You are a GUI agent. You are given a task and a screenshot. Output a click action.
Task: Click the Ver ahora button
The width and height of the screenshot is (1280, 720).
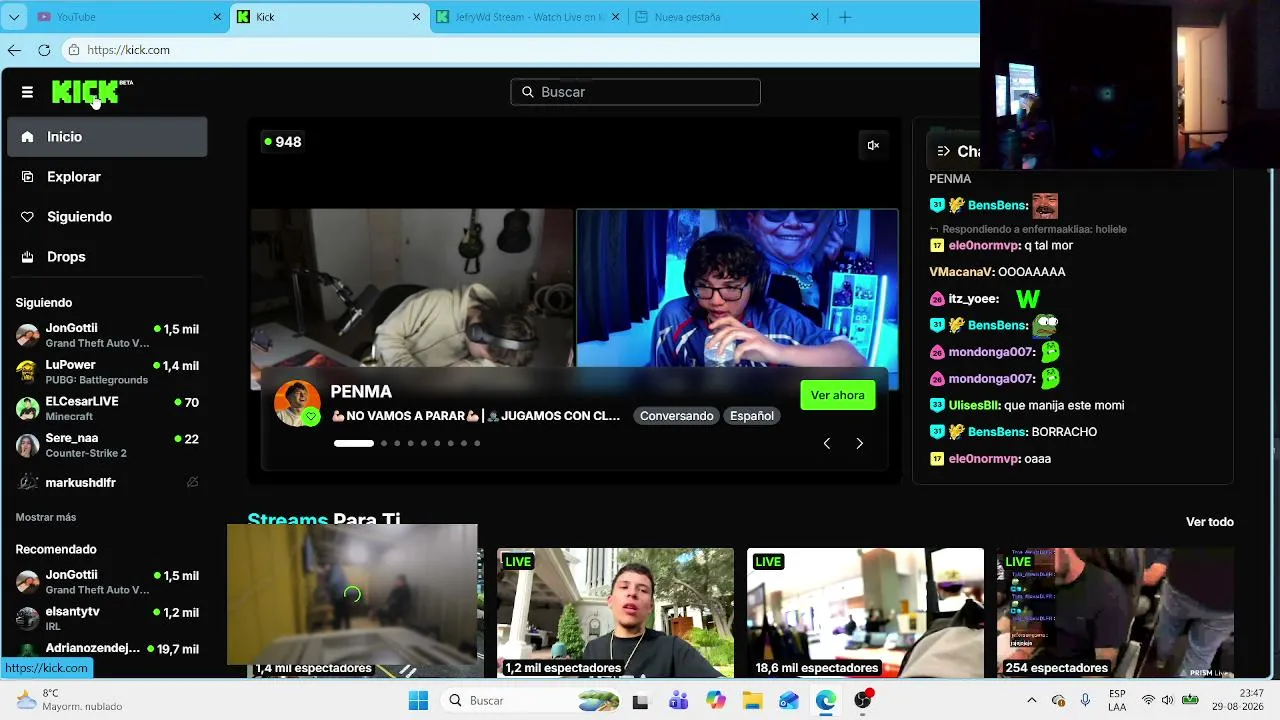coord(838,395)
